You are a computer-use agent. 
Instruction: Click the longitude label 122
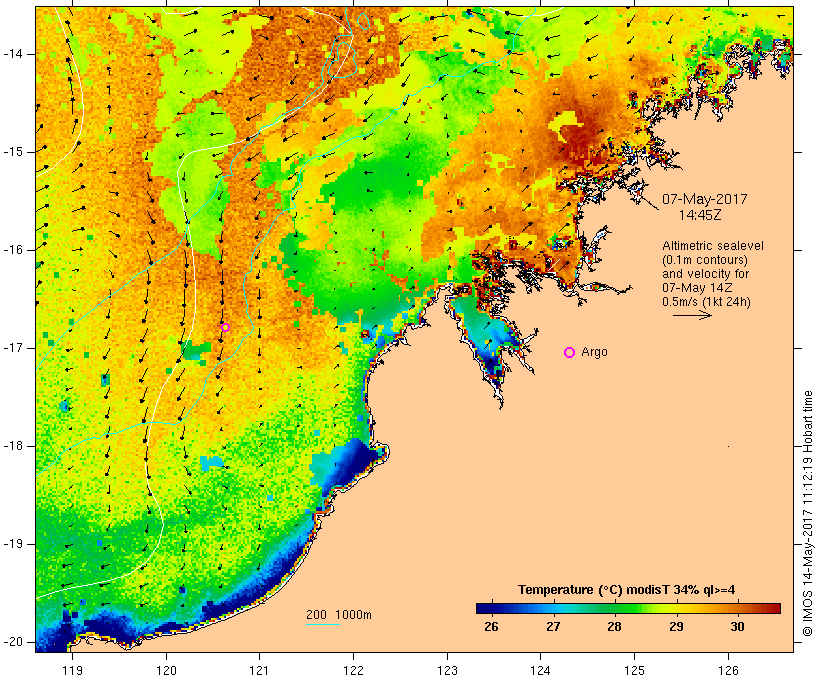(x=354, y=670)
